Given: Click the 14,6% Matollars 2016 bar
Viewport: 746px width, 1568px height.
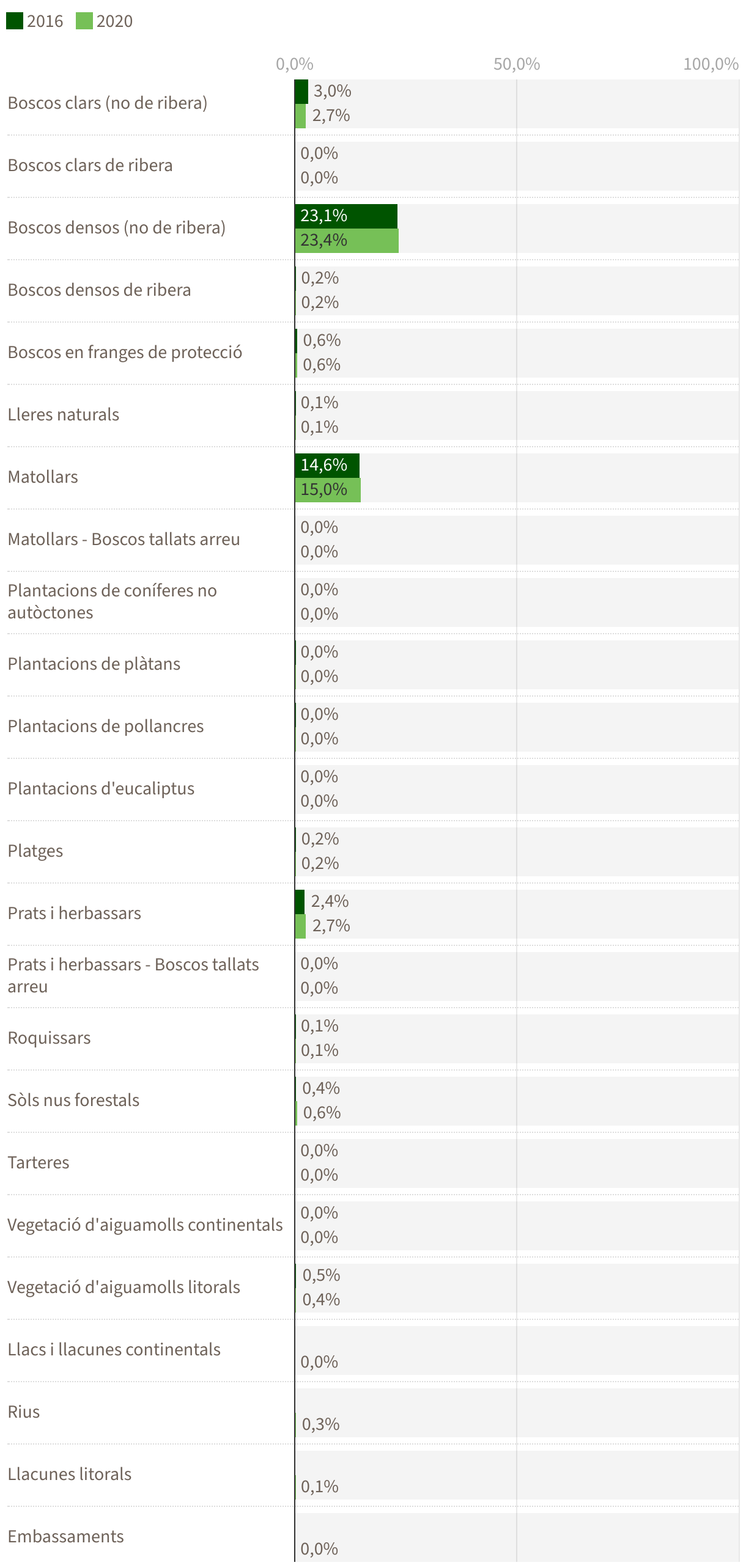Looking at the screenshot, I should point(327,465).
